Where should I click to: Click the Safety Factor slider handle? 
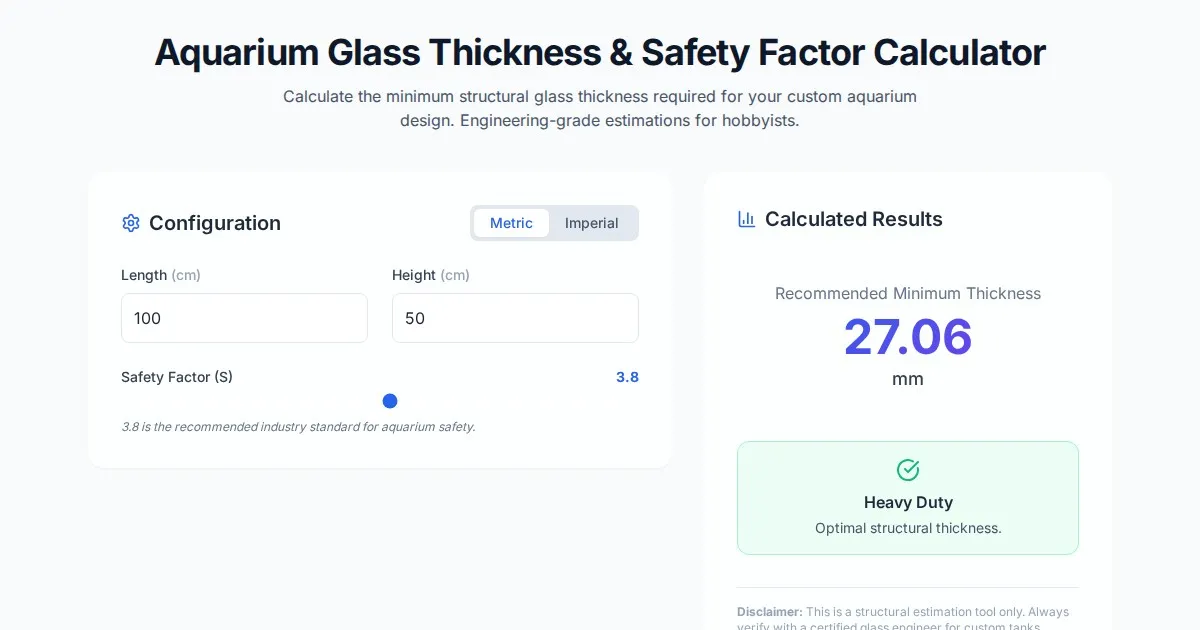[390, 401]
